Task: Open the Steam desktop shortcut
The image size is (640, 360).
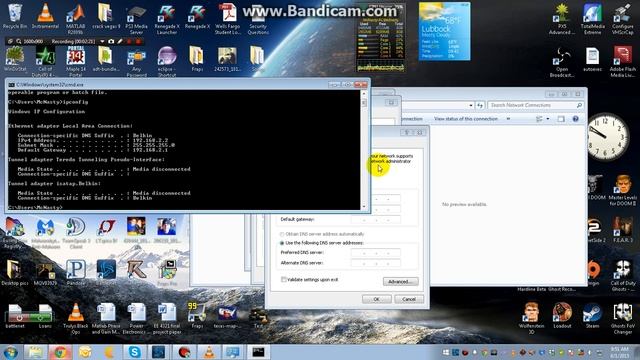Action: click(592, 316)
